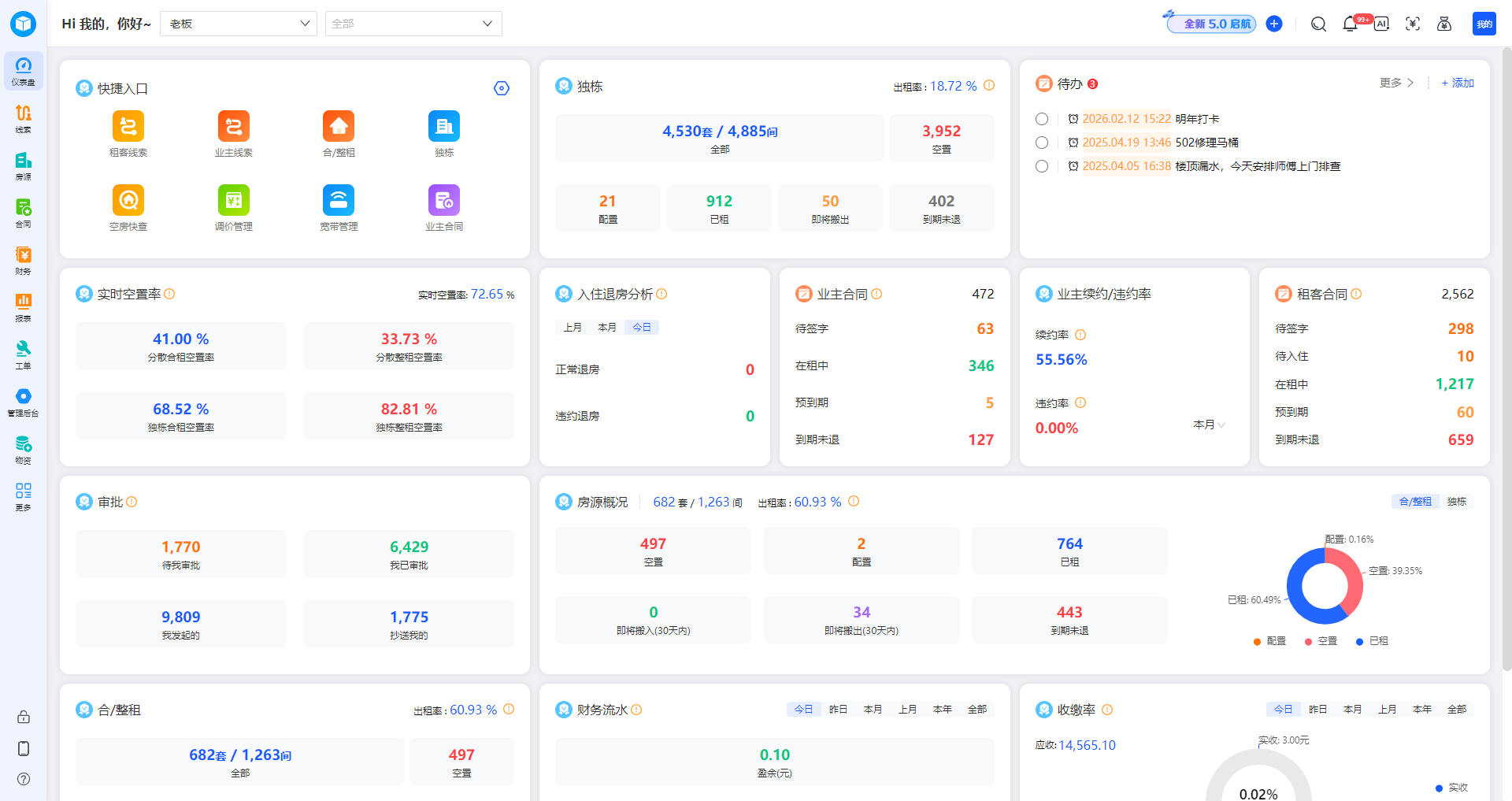The image size is (1512, 801).
Task: Tick the 楼顶漏水 todo radio circle
Action: point(1042,166)
